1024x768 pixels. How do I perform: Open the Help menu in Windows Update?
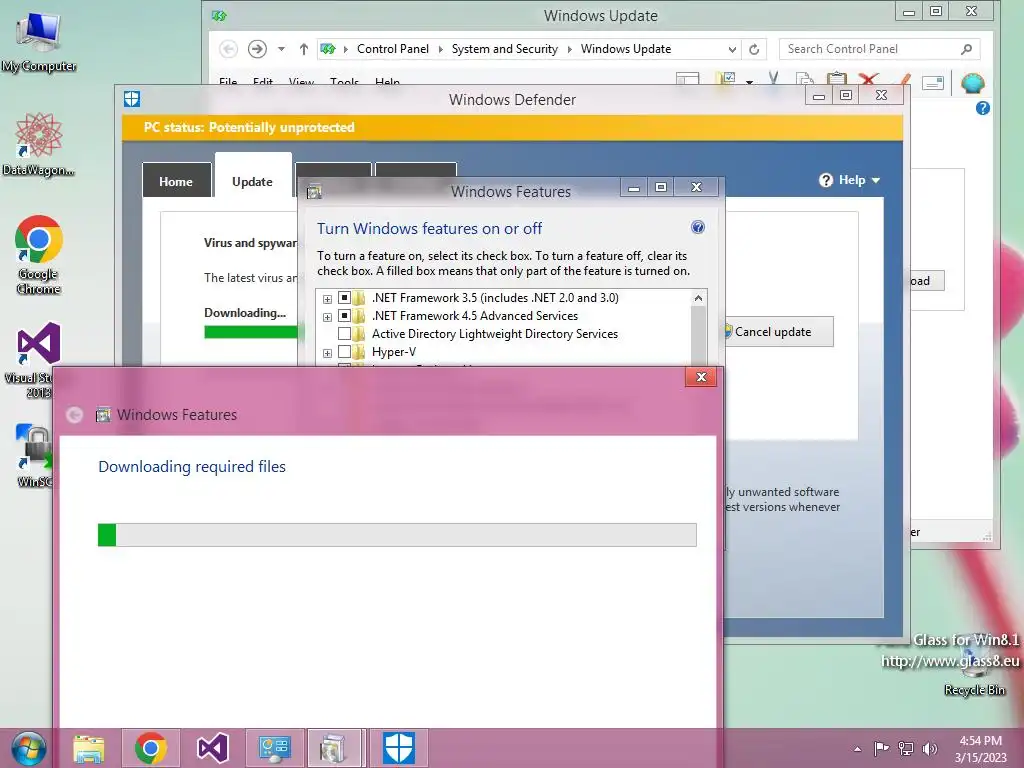[387, 82]
